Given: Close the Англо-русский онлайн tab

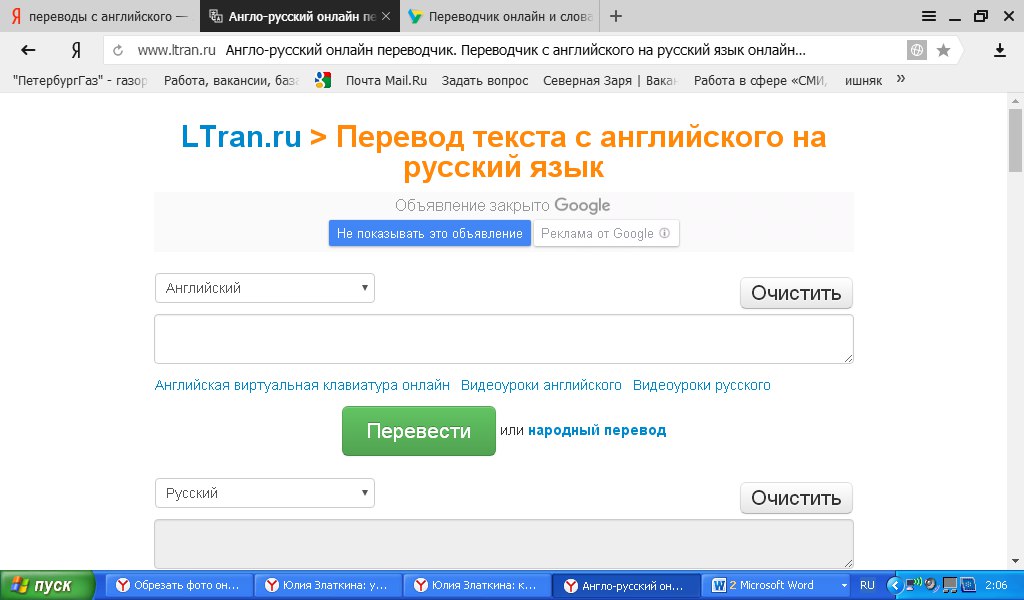Looking at the screenshot, I should tap(386, 16).
